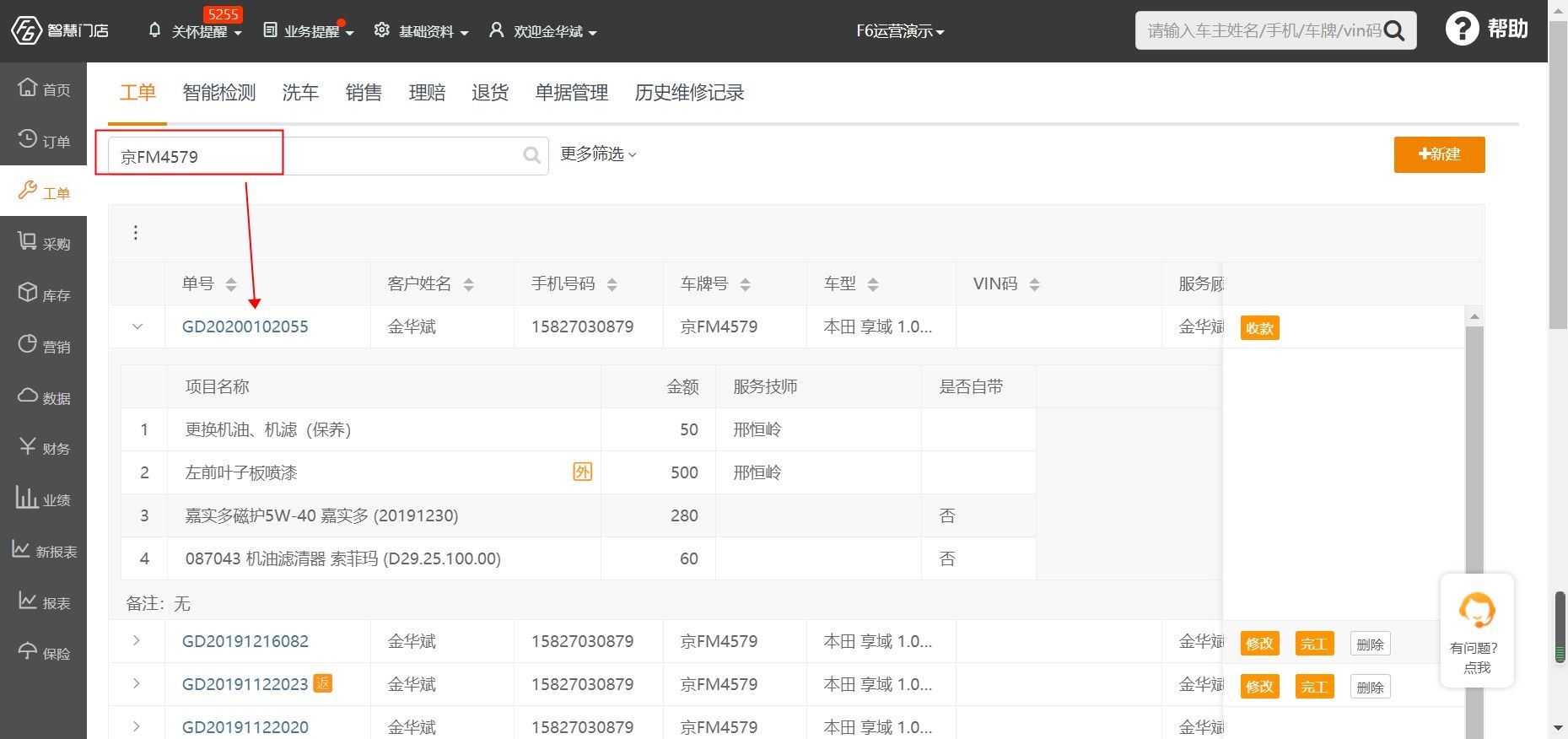Viewport: 1568px width, 739px height.
Task: Open work order GD20200102055 link
Action: [x=245, y=326]
